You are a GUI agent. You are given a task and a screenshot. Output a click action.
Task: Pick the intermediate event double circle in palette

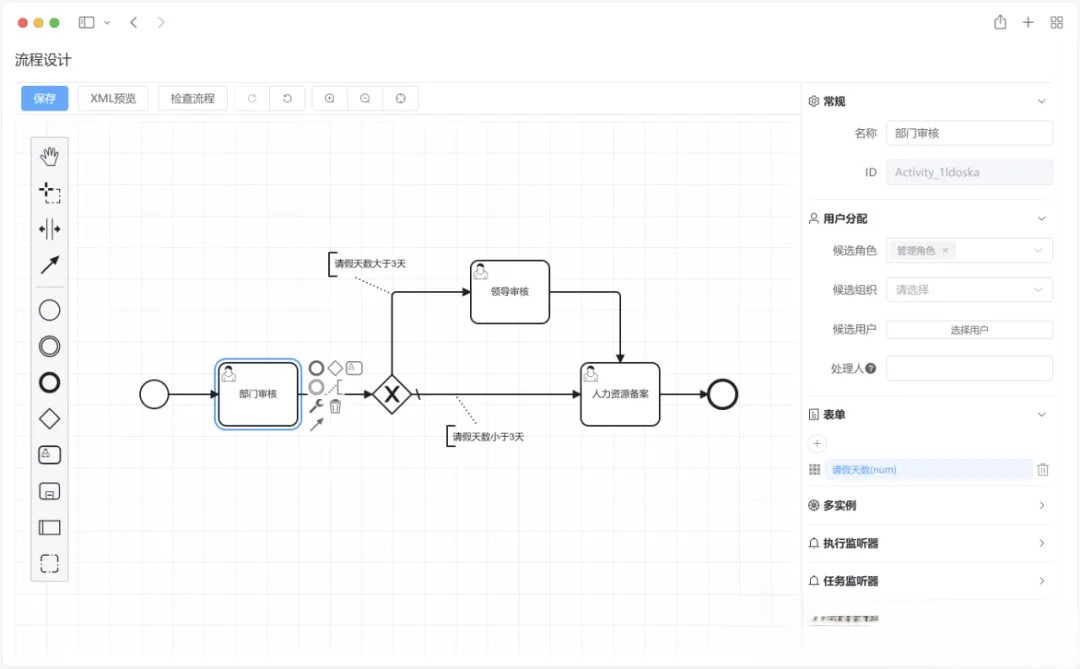click(49, 347)
